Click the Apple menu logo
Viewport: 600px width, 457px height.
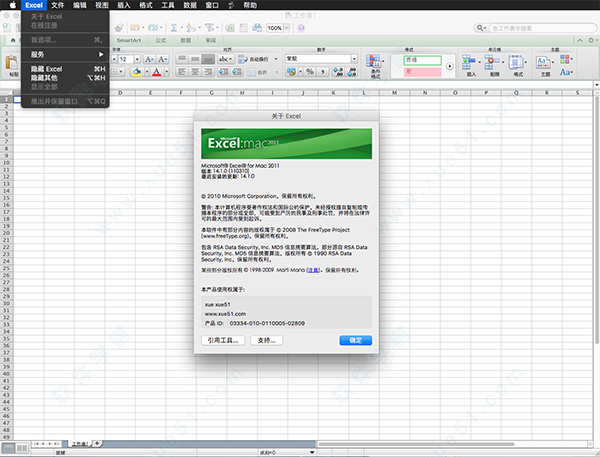pos(13,5)
